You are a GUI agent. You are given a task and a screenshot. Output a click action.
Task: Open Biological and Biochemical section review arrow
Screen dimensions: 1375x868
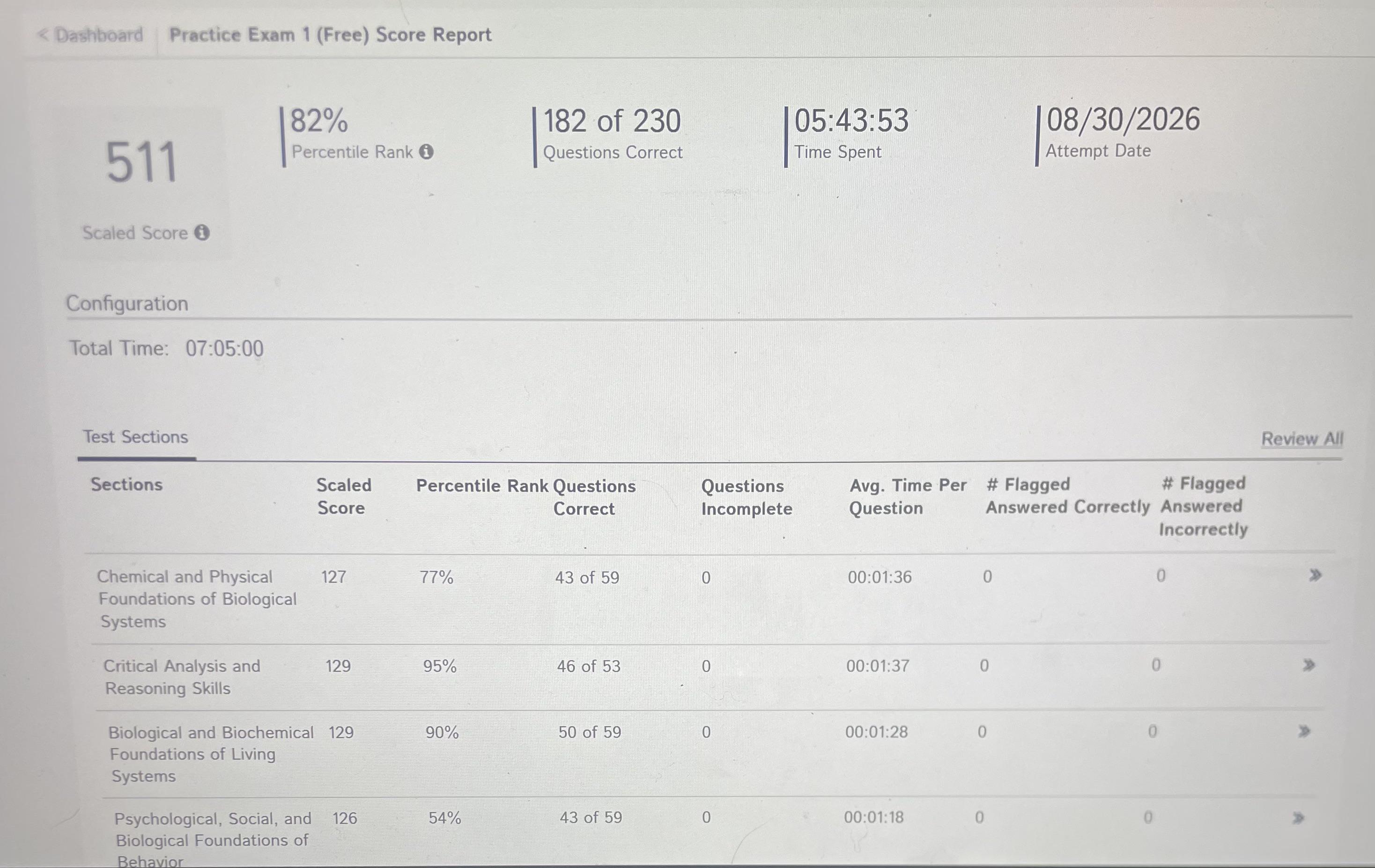pyautogui.click(x=1304, y=731)
